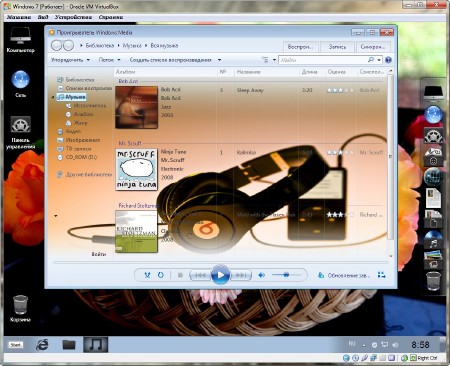Open the player help icon

click(x=388, y=60)
